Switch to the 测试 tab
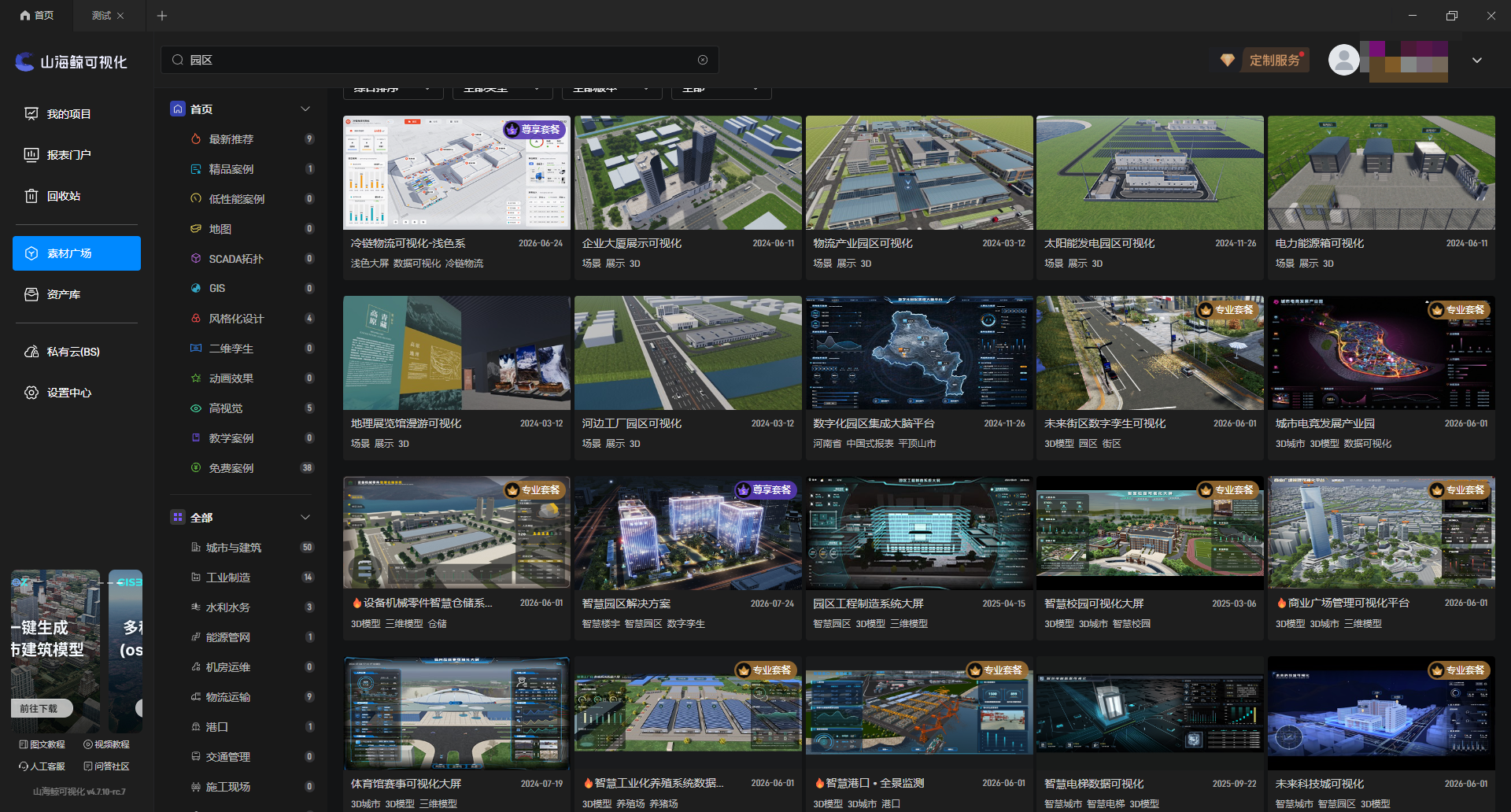The height and width of the screenshot is (812, 1511). pos(102,16)
